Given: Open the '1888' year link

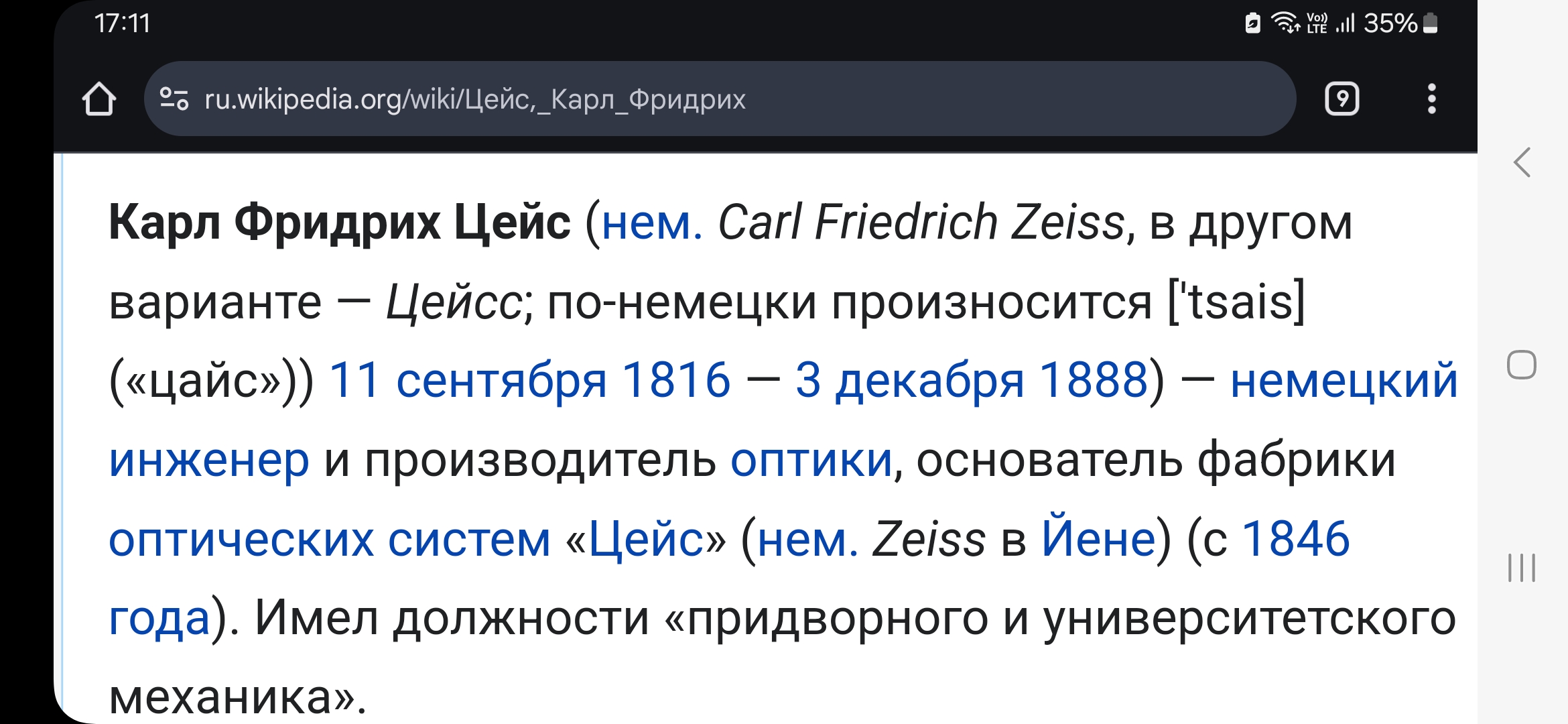Looking at the screenshot, I should point(1094,380).
